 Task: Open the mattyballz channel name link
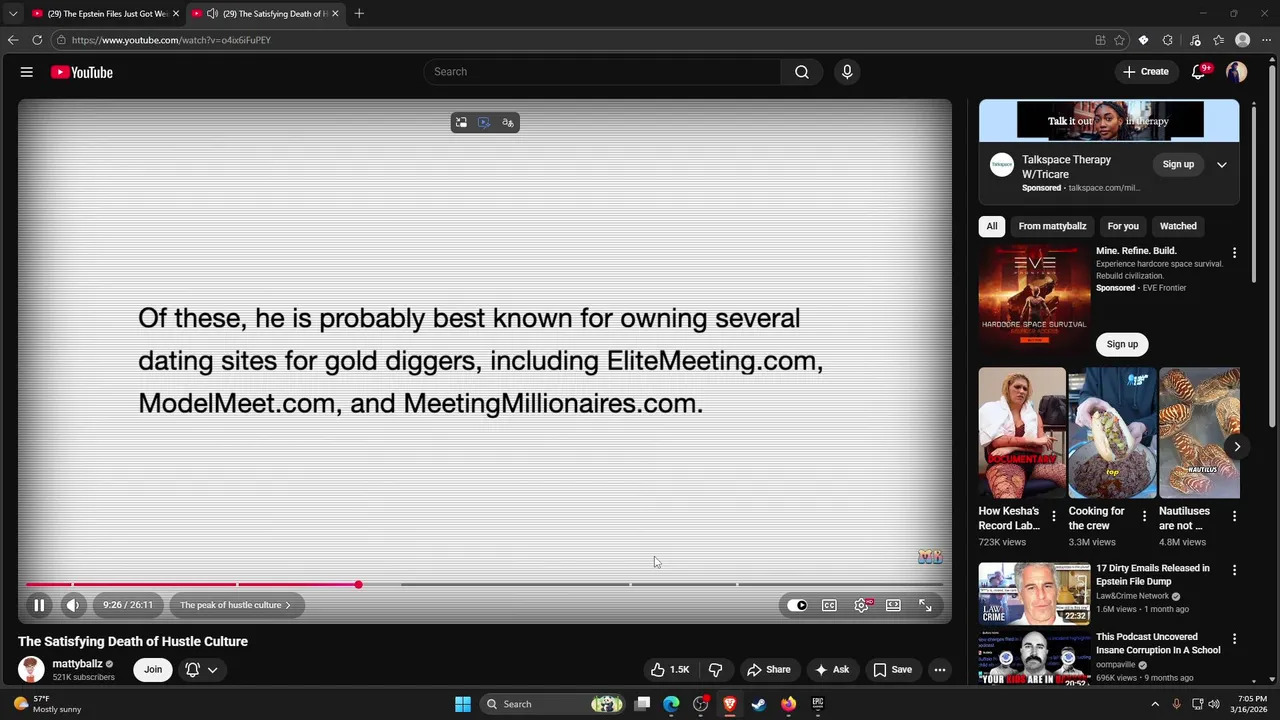77,664
